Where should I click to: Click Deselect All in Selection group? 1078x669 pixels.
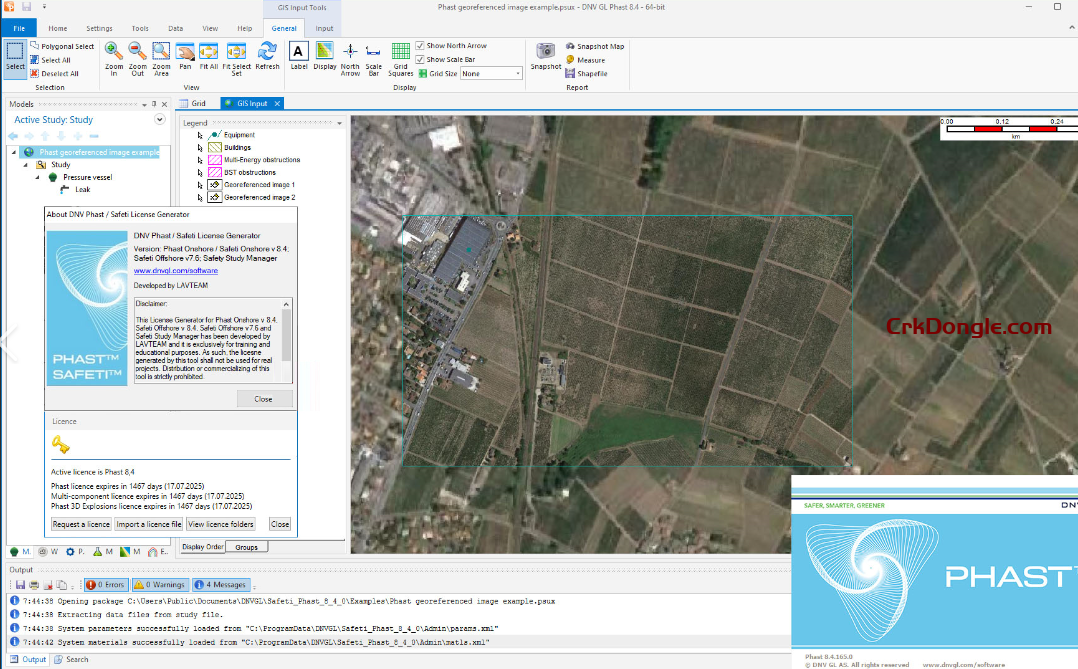pyautogui.click(x=54, y=74)
